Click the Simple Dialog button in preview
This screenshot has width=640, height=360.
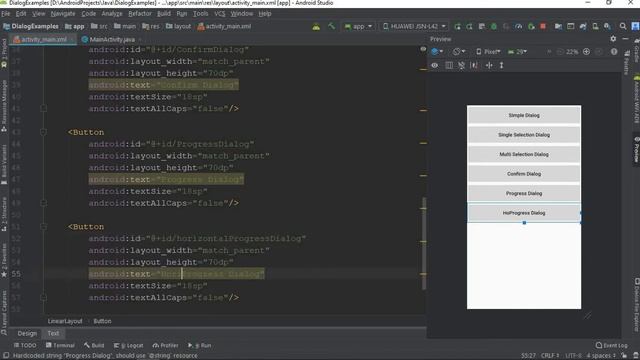coord(524,116)
